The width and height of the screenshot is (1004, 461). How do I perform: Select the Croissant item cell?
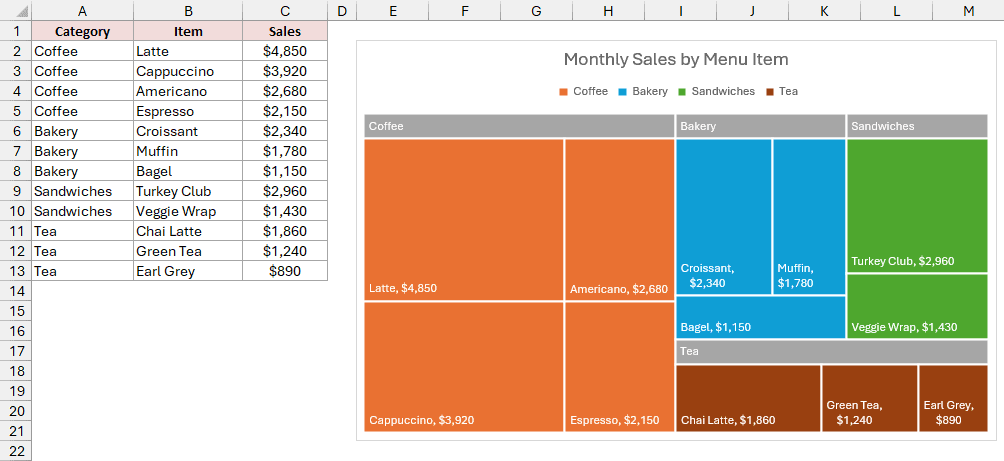[x=188, y=131]
